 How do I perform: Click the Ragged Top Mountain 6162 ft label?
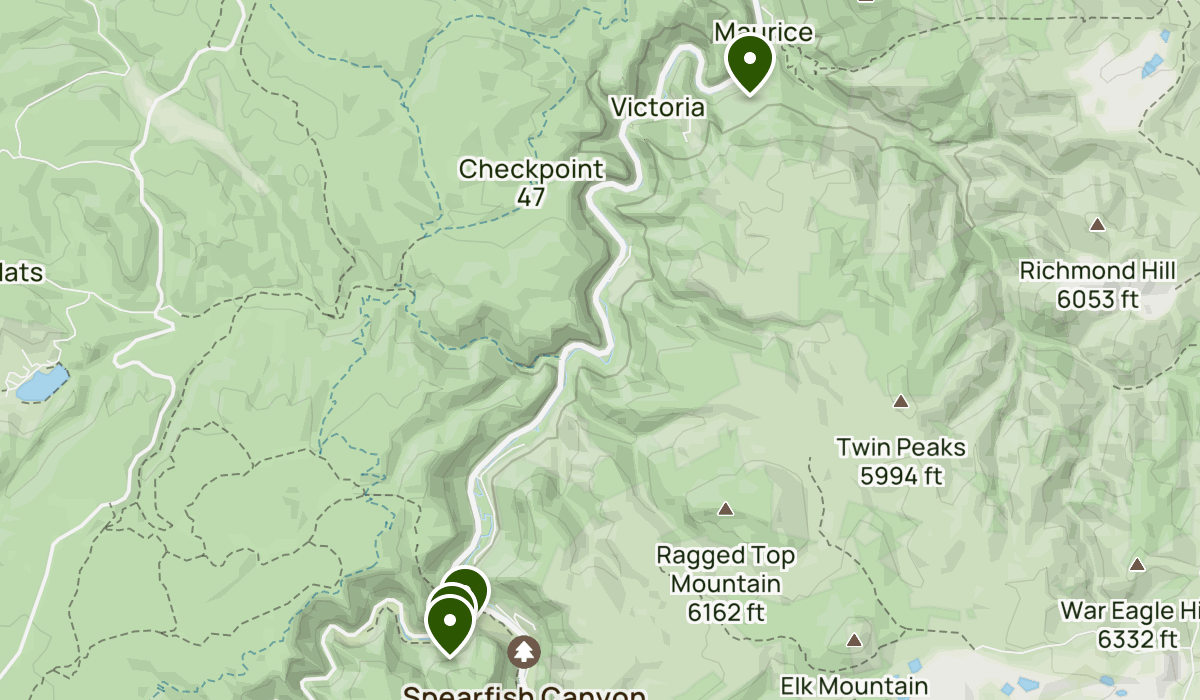click(x=726, y=583)
